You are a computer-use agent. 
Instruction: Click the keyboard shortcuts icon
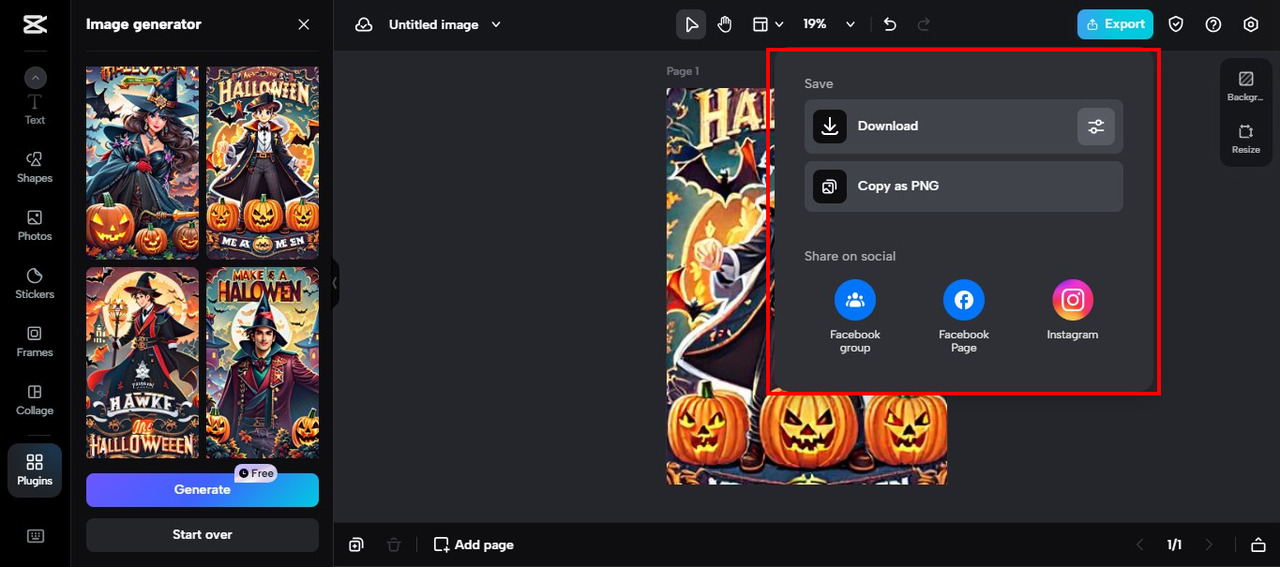(35, 536)
